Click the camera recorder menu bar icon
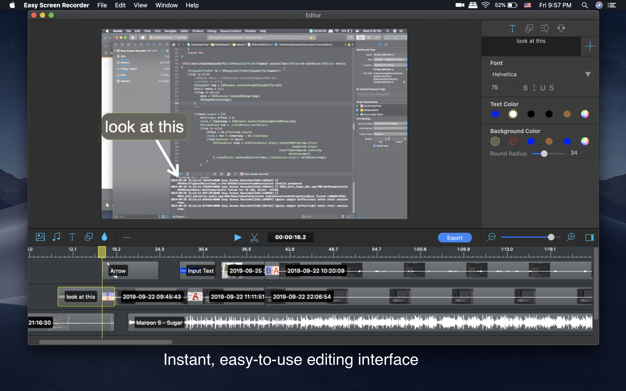The width and height of the screenshot is (626, 391). 460,5
